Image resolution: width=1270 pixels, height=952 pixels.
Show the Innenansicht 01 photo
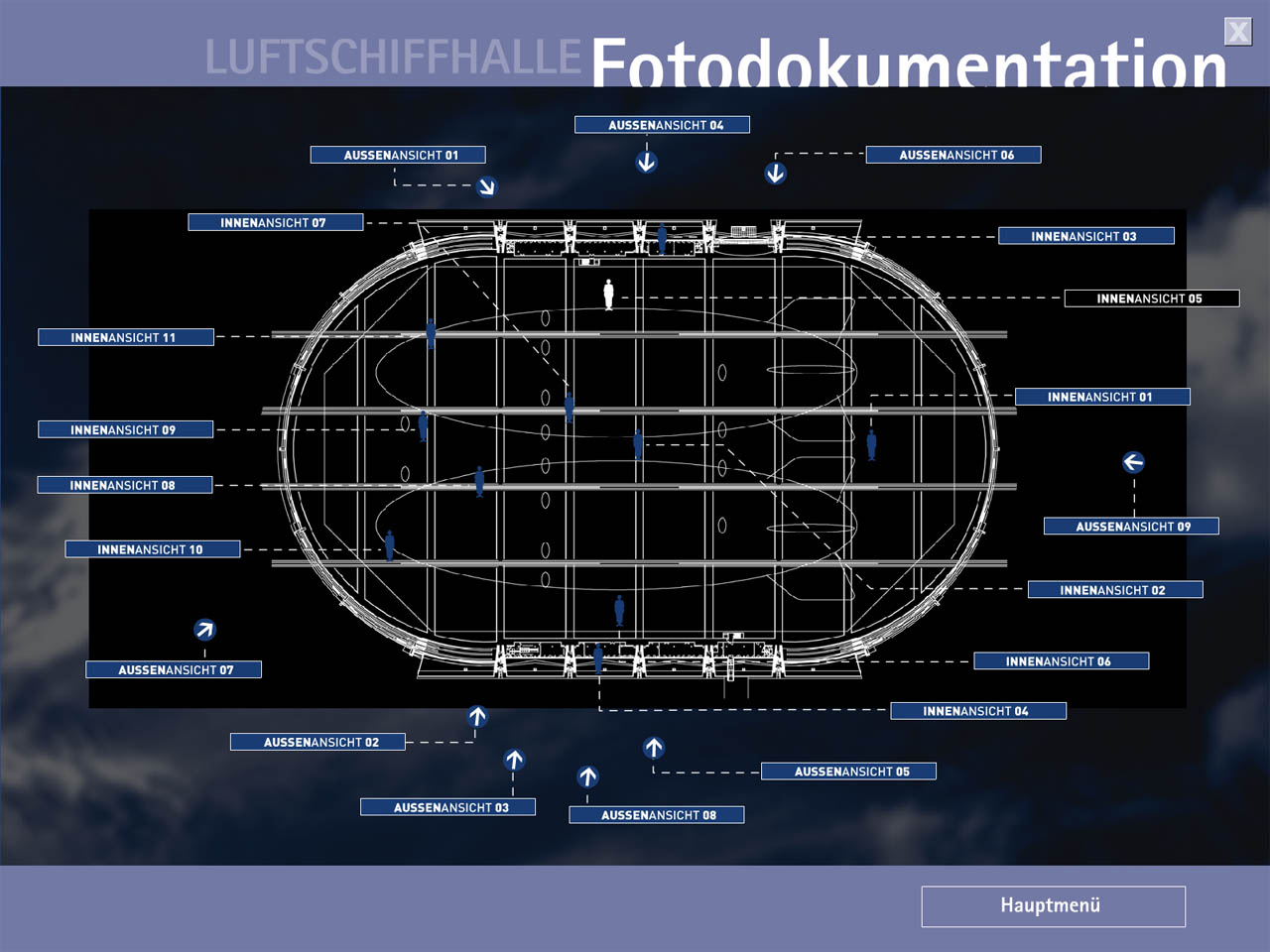click(1101, 397)
